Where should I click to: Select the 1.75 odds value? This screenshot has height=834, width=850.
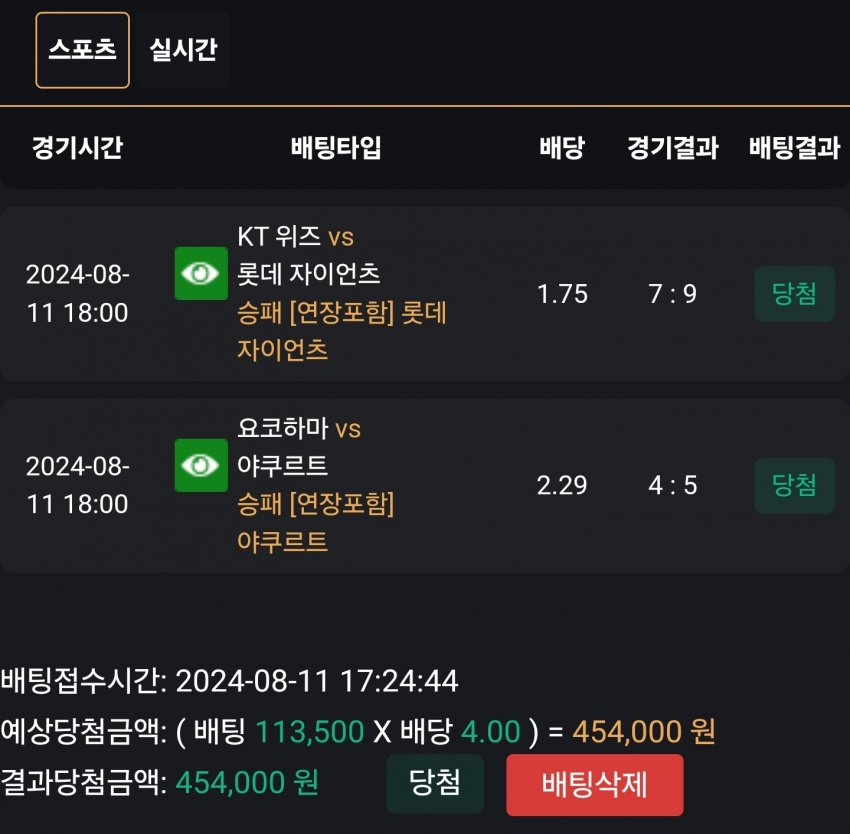pos(562,294)
